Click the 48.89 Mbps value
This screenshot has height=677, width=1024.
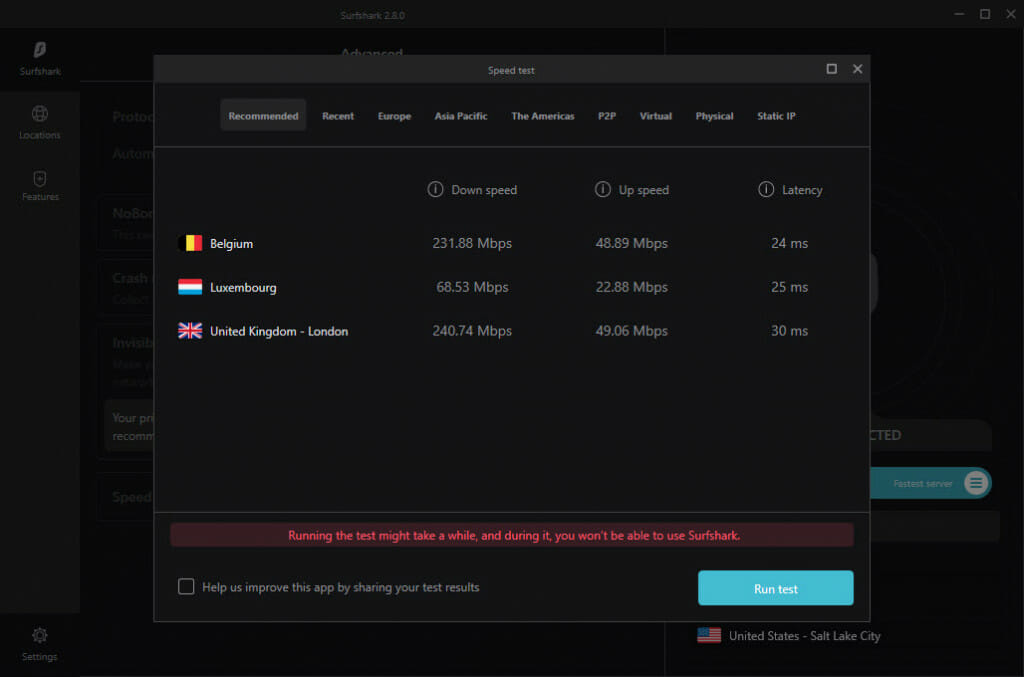[632, 244]
